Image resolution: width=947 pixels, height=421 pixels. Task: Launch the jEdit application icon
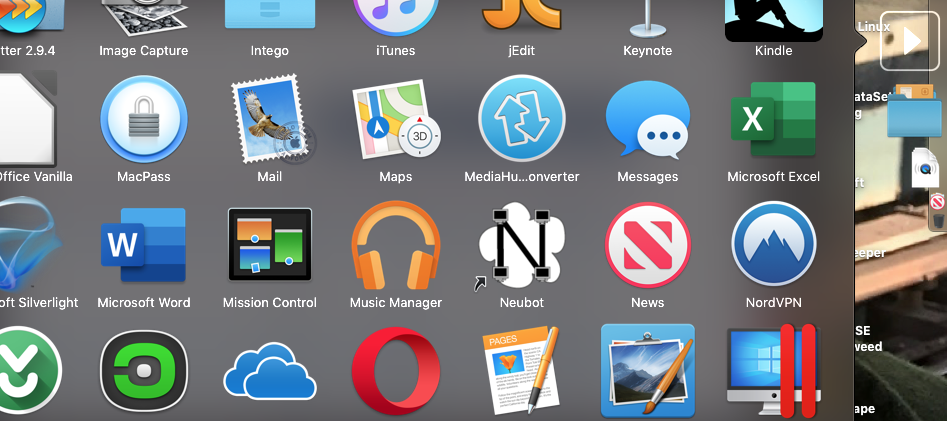(x=522, y=15)
